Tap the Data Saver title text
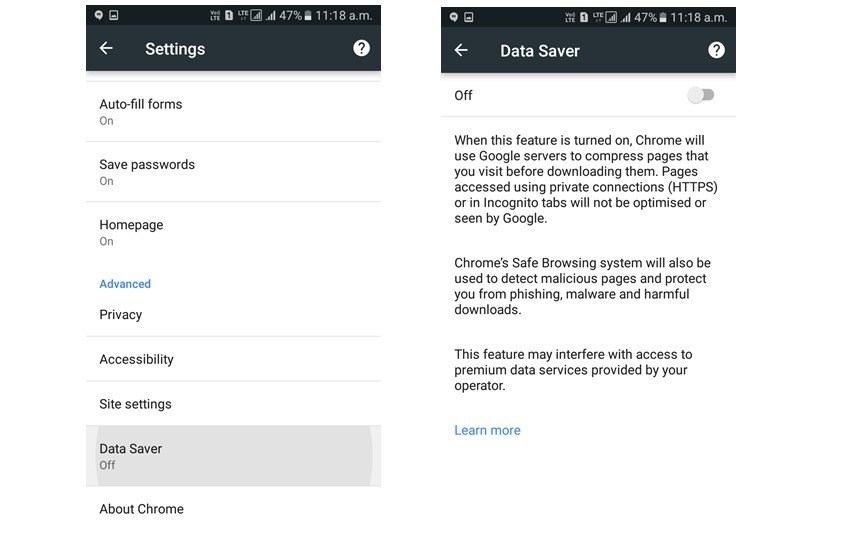The height and width of the screenshot is (550, 850). [540, 51]
